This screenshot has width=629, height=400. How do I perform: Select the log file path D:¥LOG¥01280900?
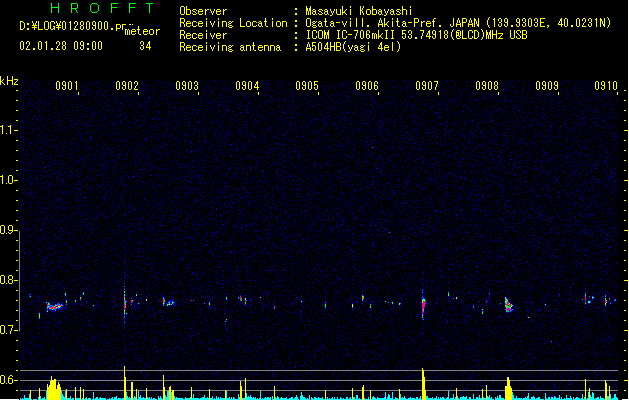pos(72,26)
